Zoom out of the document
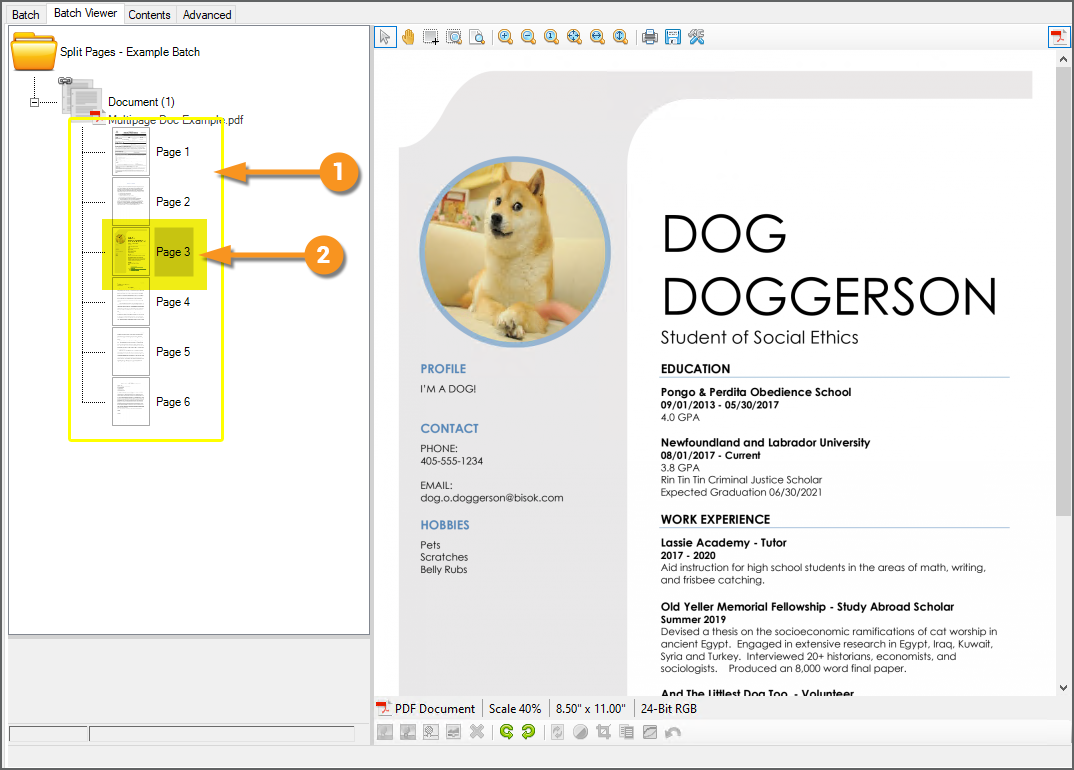 click(x=528, y=37)
